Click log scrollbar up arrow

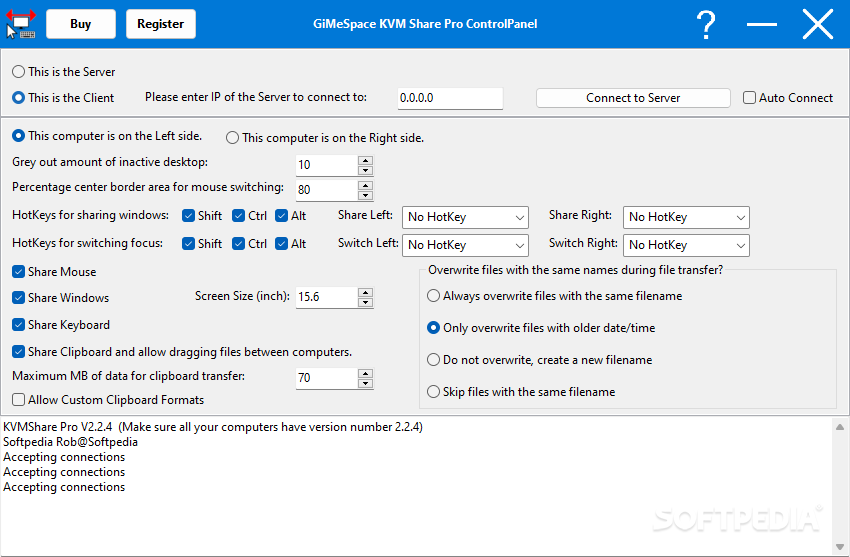coord(840,427)
